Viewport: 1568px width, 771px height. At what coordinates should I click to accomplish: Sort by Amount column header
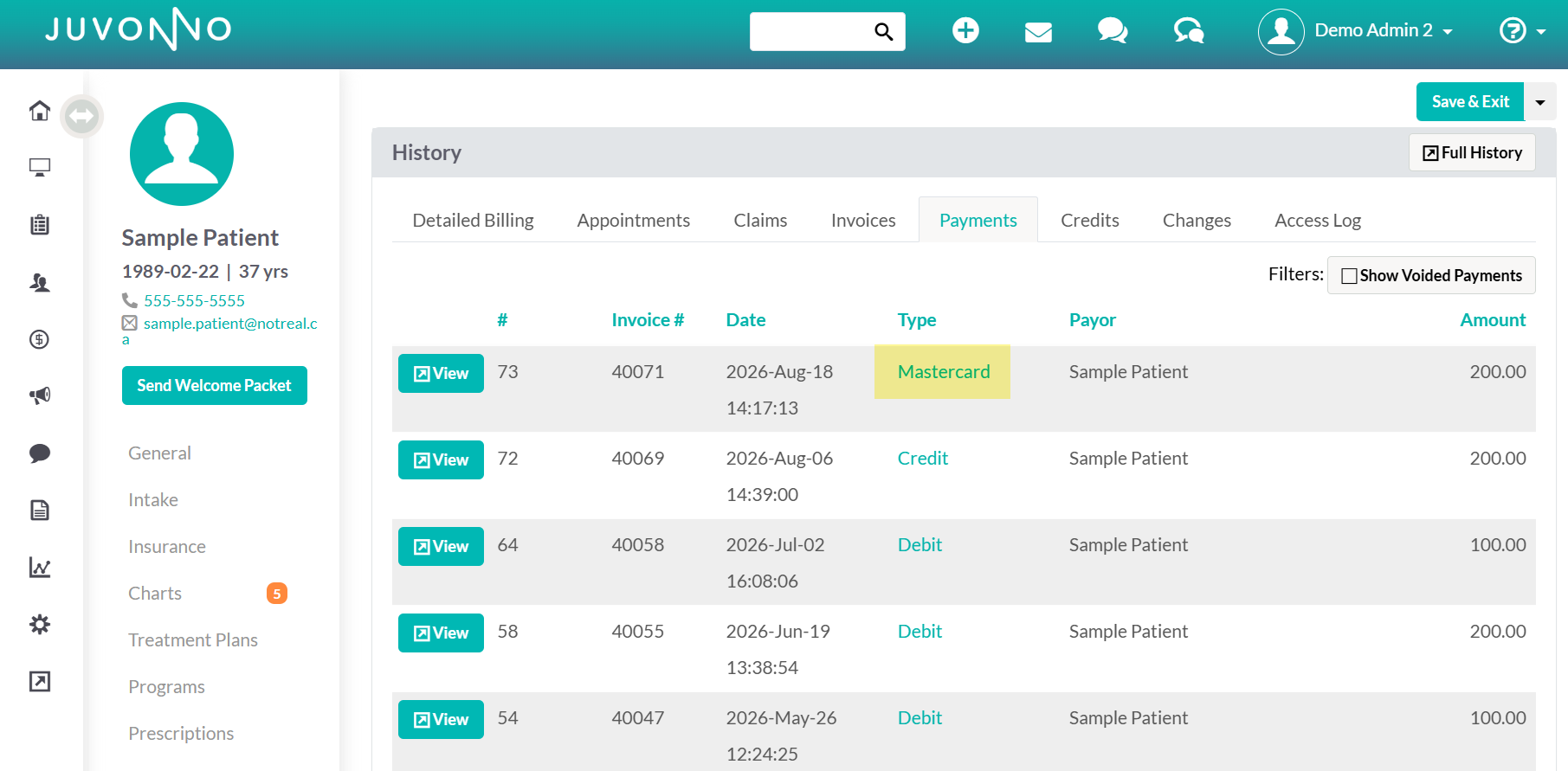pyautogui.click(x=1493, y=319)
